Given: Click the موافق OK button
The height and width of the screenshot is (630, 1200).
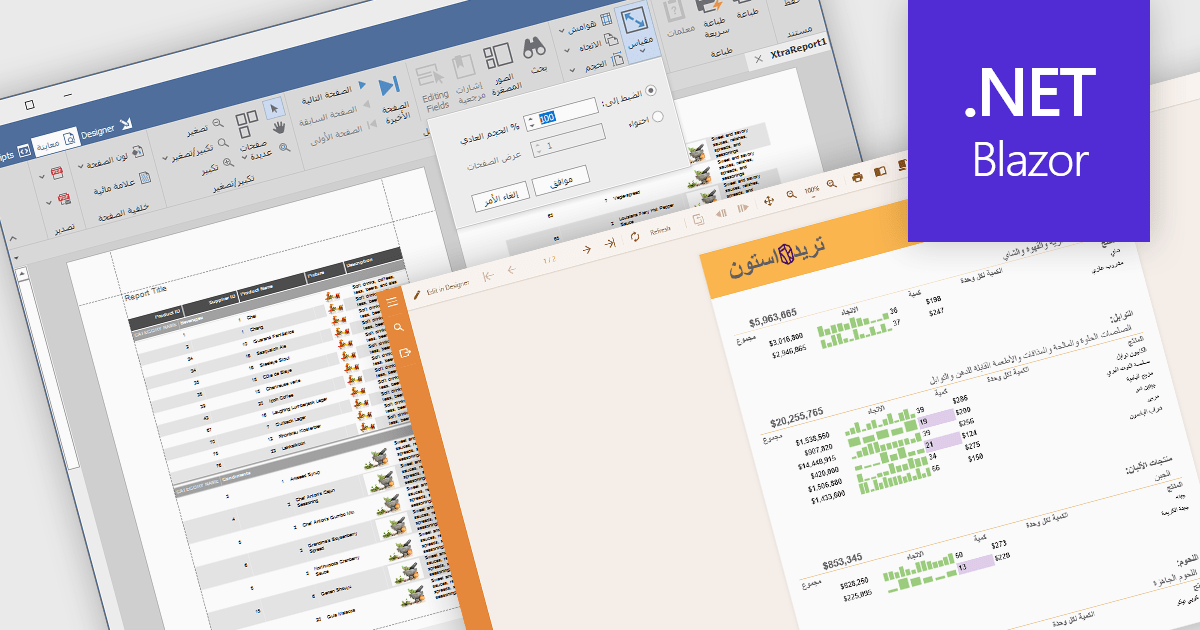Looking at the screenshot, I should pyautogui.click(x=562, y=180).
